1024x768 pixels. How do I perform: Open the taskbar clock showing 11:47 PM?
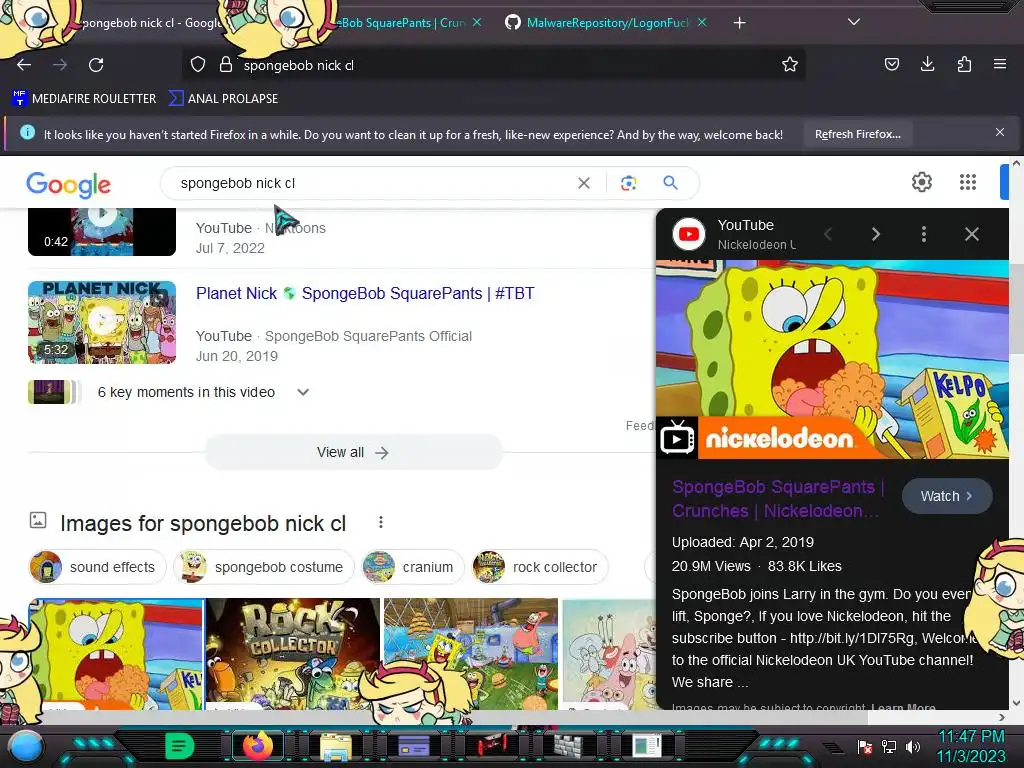pos(972,746)
